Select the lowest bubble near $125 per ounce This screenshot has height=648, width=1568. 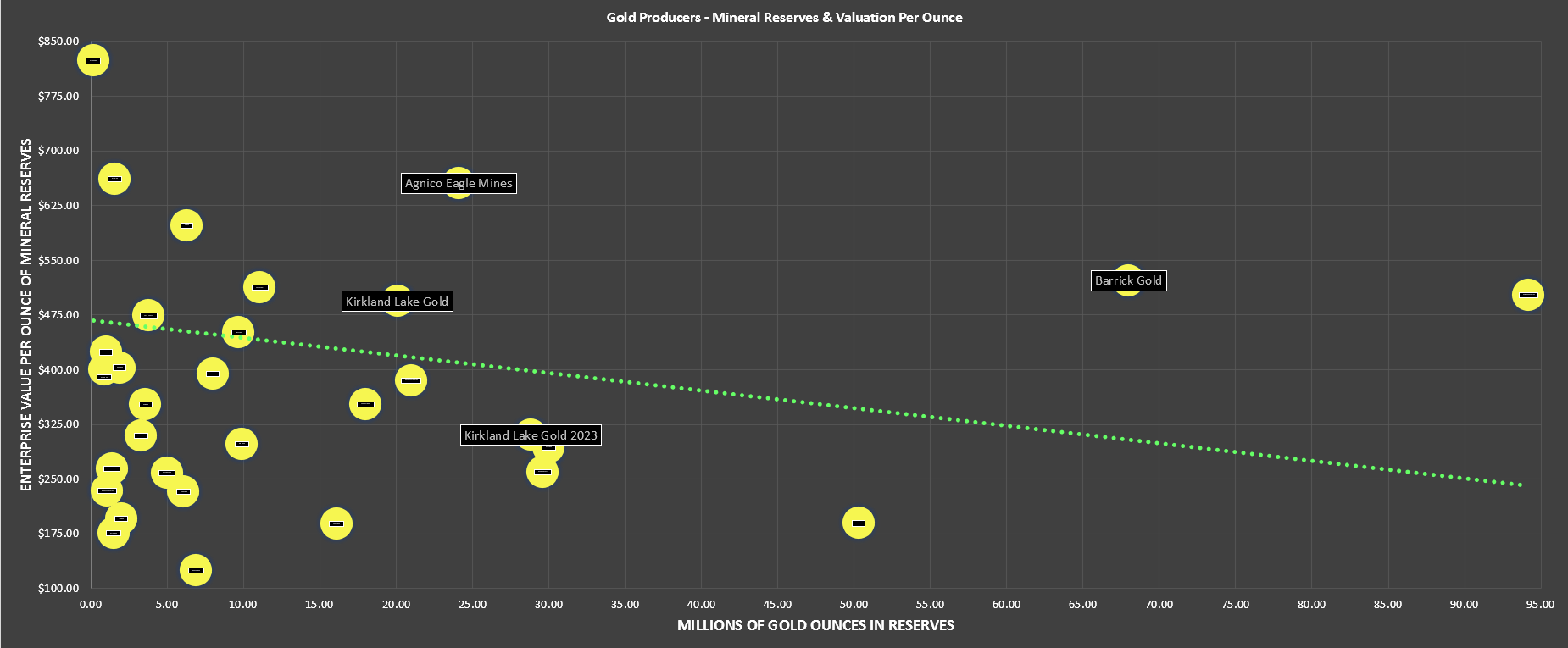point(196,570)
